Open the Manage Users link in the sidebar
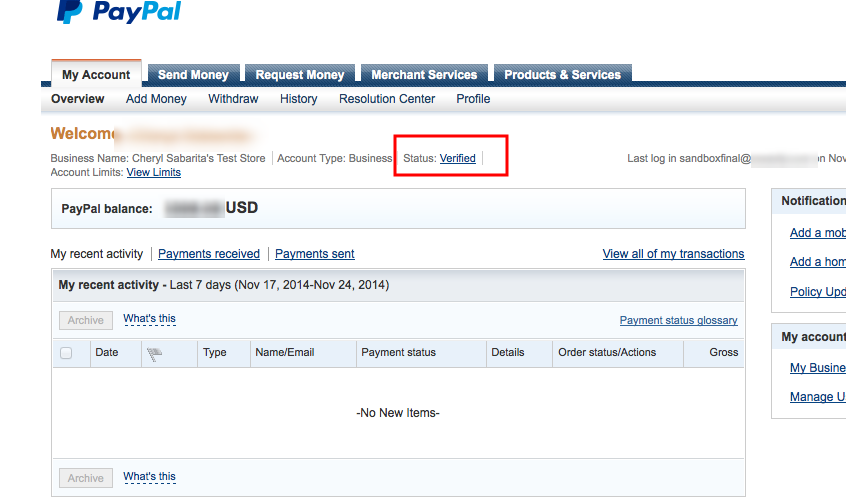This screenshot has height=503, width=846. [817, 397]
